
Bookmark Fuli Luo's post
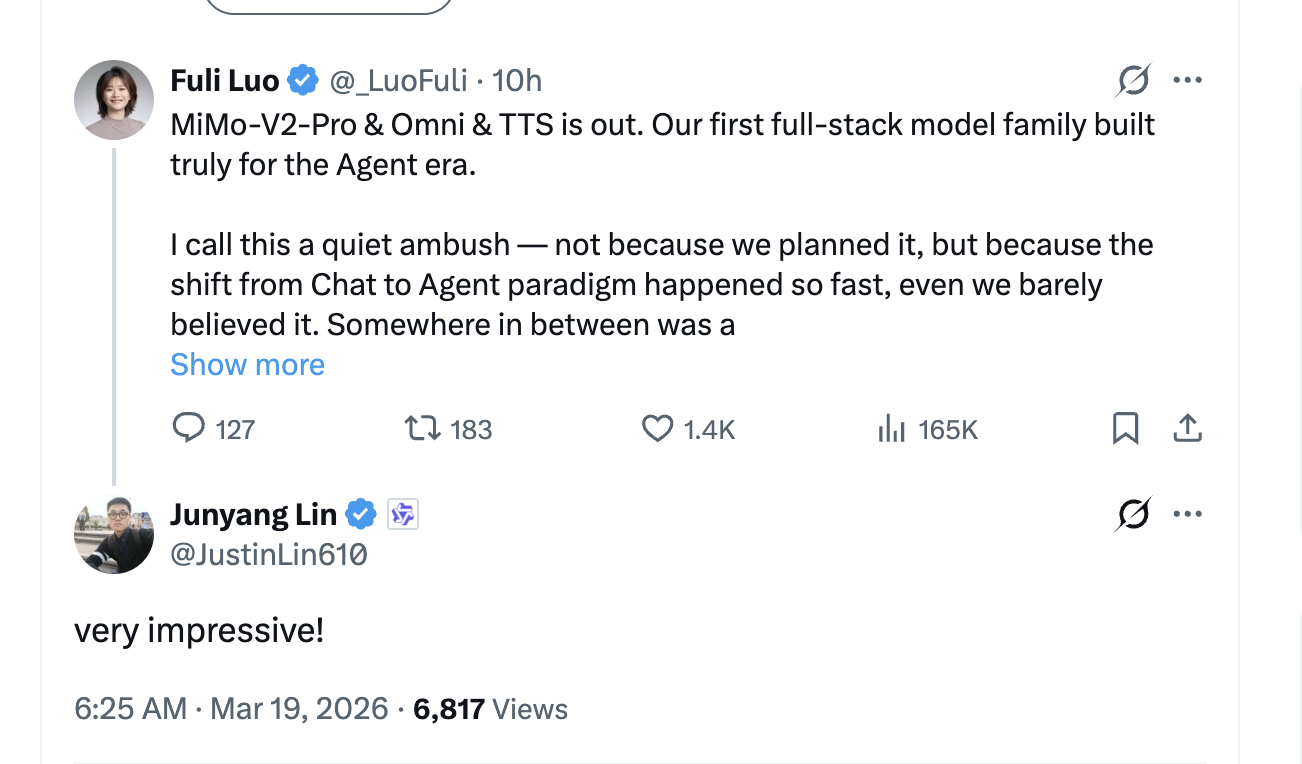click(x=1125, y=429)
